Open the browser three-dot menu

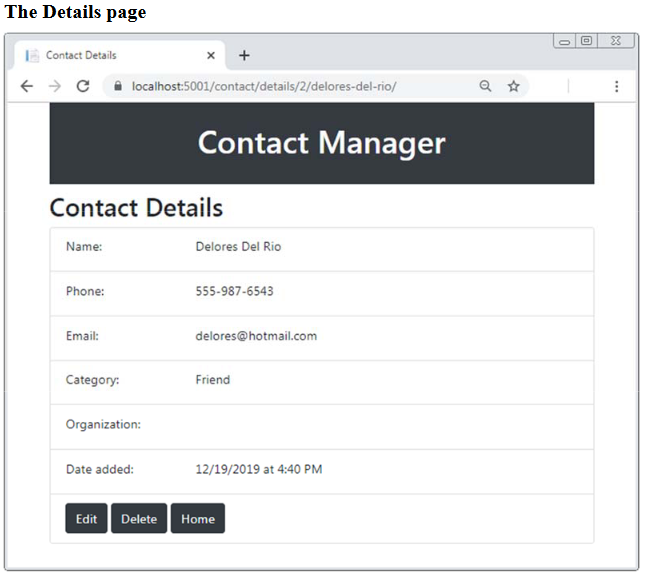(x=616, y=86)
